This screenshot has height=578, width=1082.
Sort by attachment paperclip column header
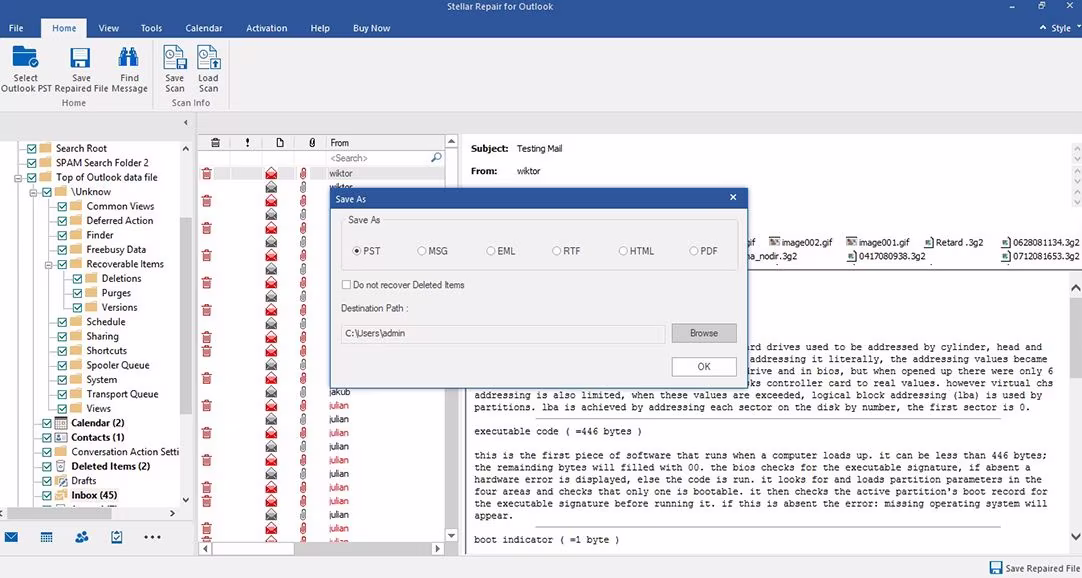tap(312, 143)
